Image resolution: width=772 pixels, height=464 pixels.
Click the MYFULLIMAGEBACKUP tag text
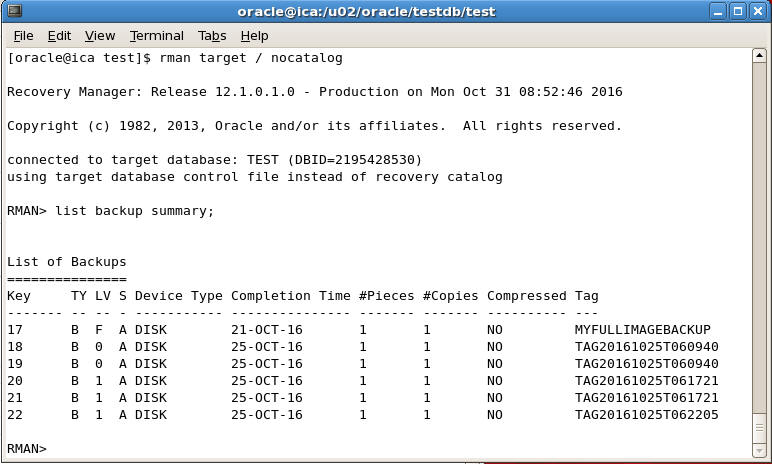pos(642,330)
